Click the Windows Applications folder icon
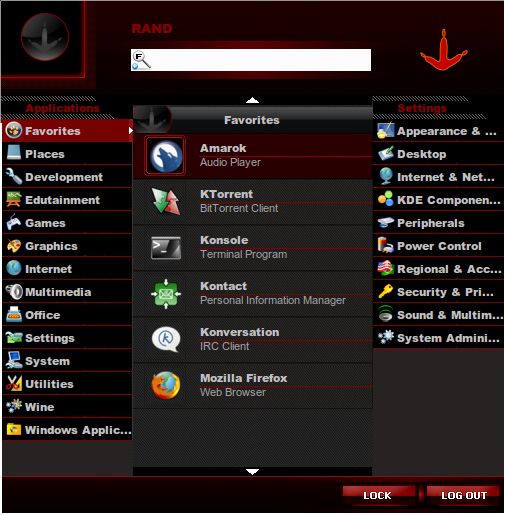This screenshot has width=506, height=515. 14,429
